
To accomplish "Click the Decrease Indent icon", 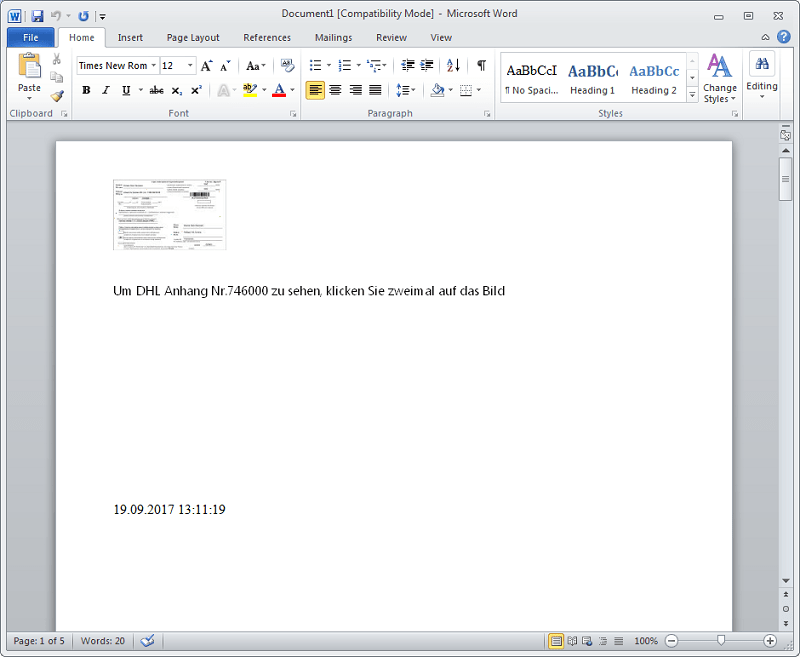I will click(408, 65).
